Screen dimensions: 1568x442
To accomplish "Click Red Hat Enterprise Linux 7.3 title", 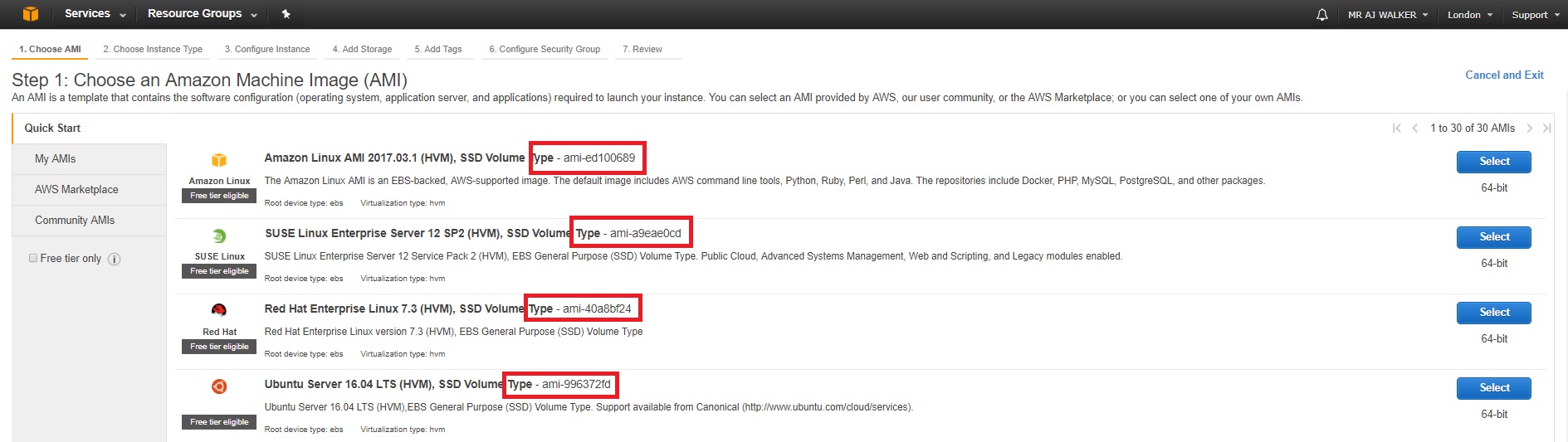I will point(408,308).
